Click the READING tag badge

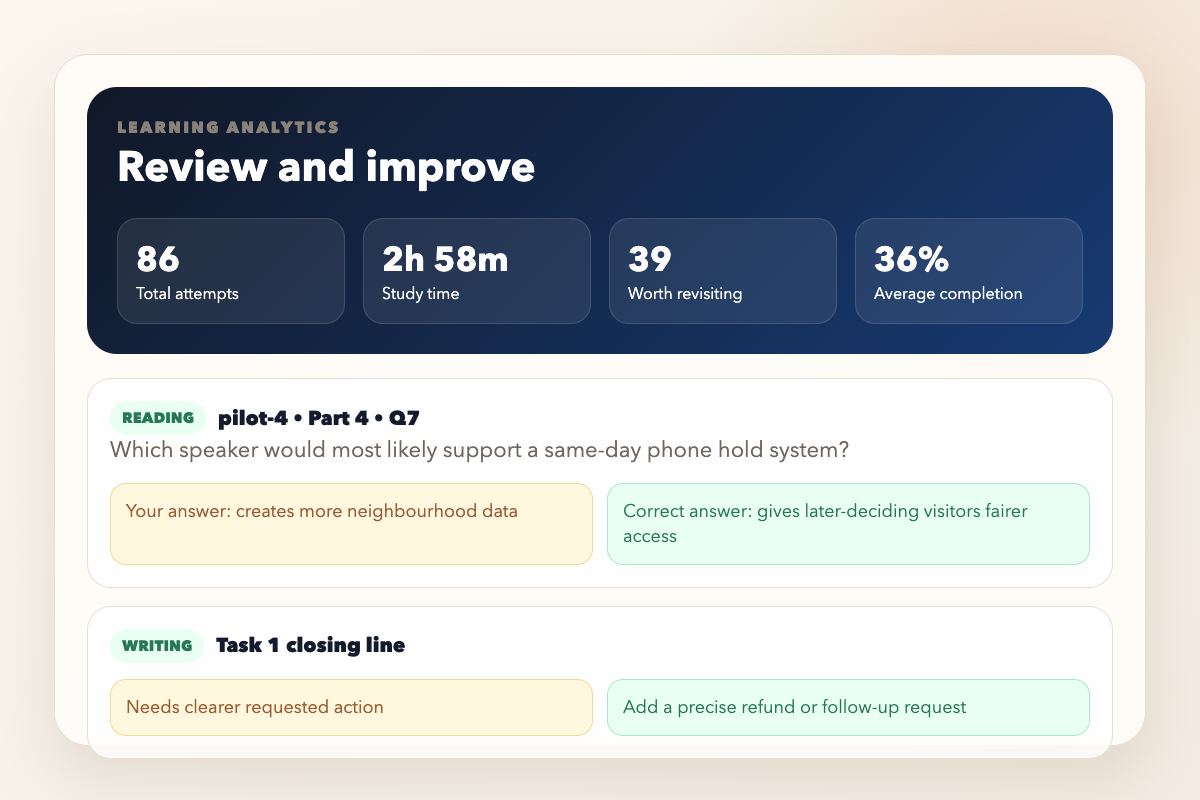(158, 418)
